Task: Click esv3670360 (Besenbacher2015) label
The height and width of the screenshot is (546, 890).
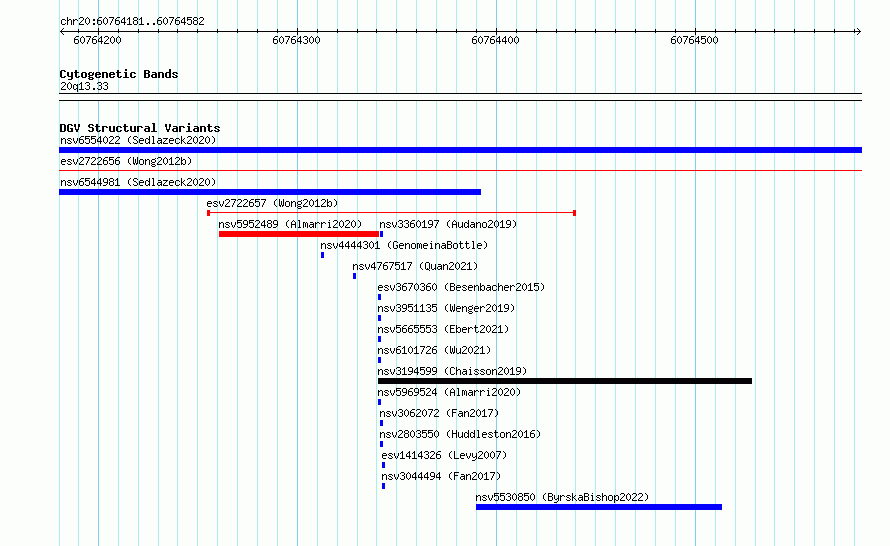Action: tap(461, 287)
